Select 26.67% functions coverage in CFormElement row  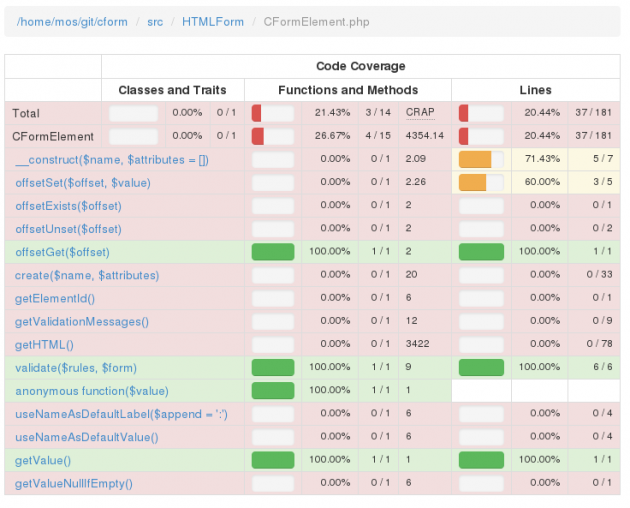pyautogui.click(x=332, y=136)
